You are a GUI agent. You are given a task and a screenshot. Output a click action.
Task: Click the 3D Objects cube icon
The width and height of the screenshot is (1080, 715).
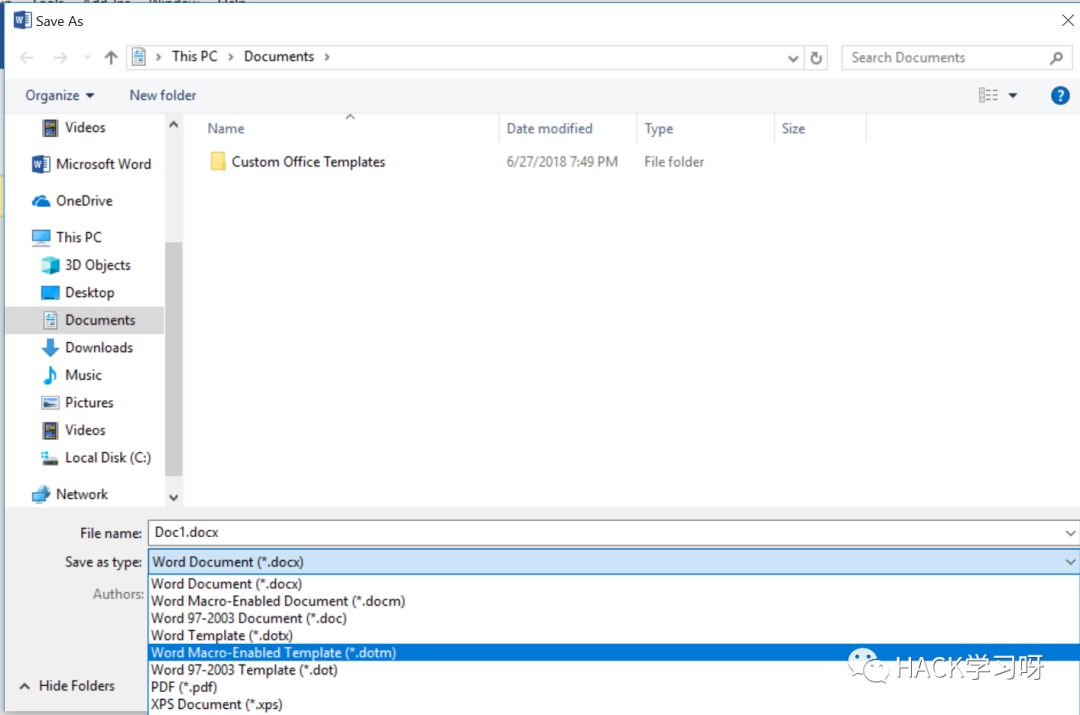coord(50,265)
